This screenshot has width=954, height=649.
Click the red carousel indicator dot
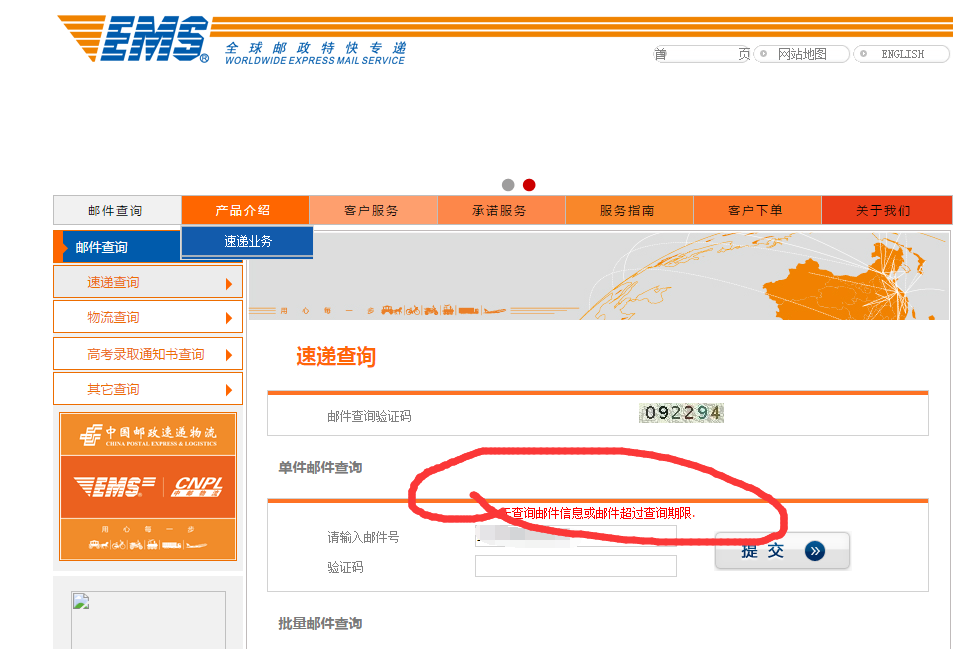529,185
